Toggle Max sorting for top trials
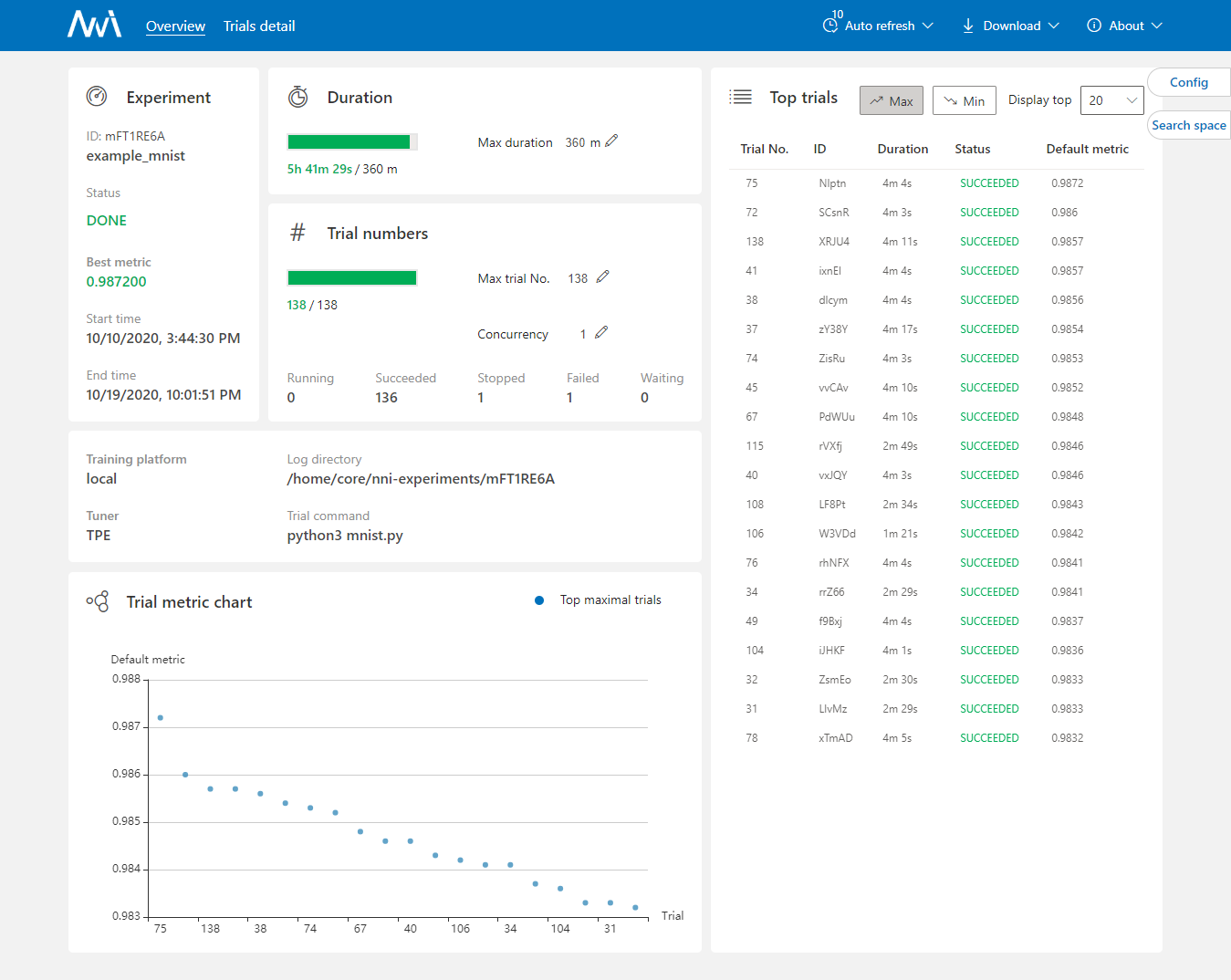Screen dimensions: 1231x980 (x=891, y=100)
